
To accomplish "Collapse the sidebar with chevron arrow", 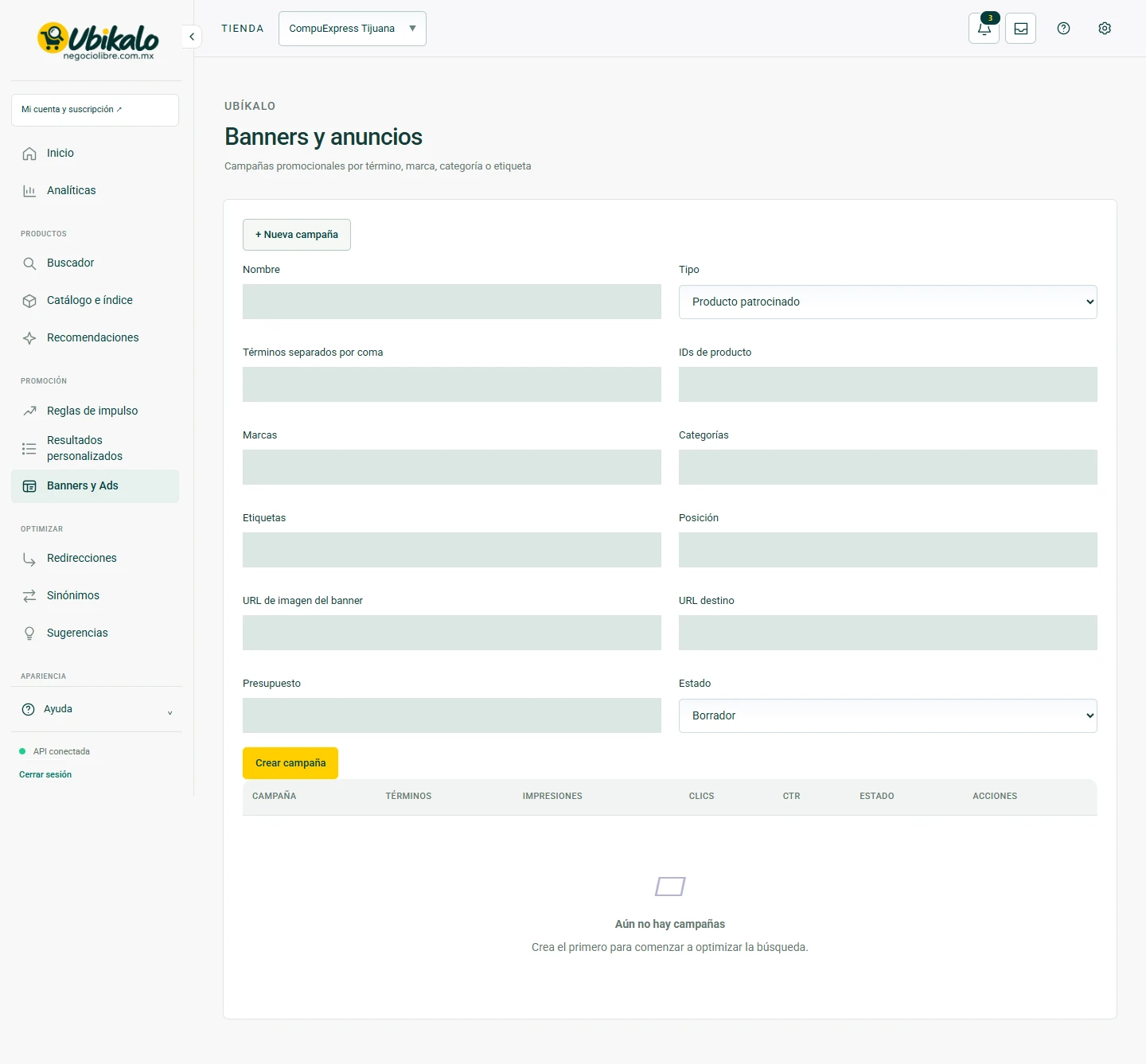I will (192, 37).
